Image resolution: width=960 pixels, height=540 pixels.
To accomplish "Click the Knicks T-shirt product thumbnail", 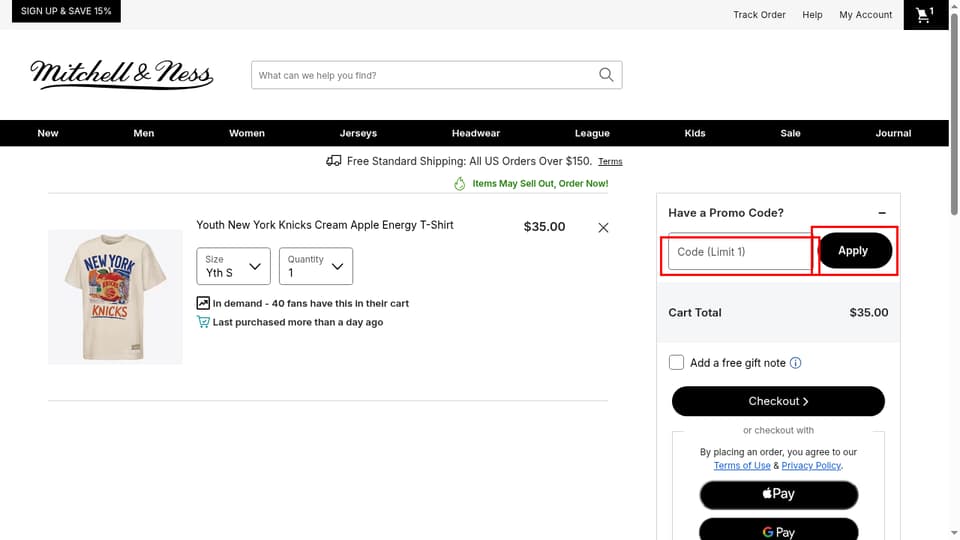I will [115, 297].
